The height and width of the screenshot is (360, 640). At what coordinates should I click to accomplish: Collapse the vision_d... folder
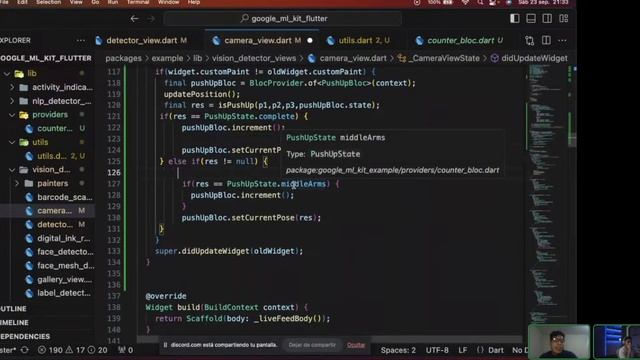coord(12,169)
